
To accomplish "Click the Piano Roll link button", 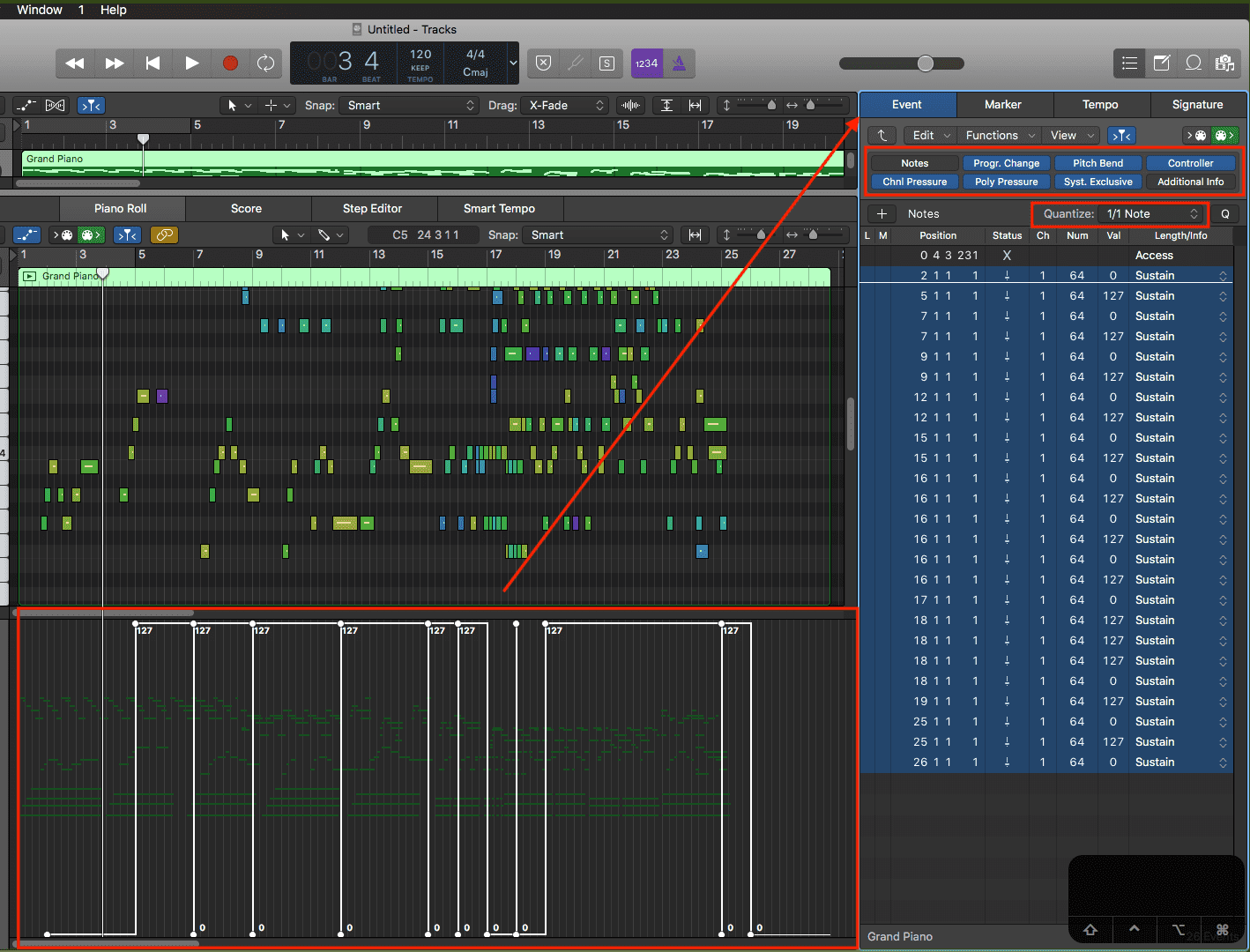I will [164, 235].
